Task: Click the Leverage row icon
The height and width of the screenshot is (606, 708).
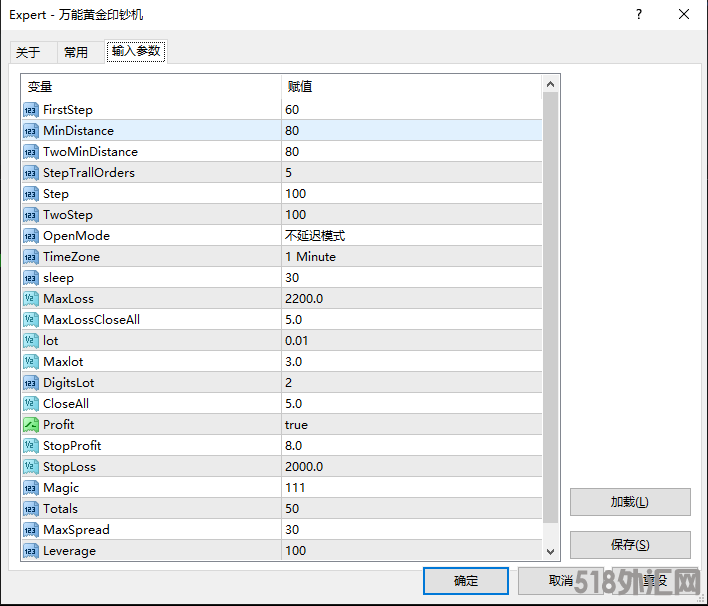Action: pos(31,551)
